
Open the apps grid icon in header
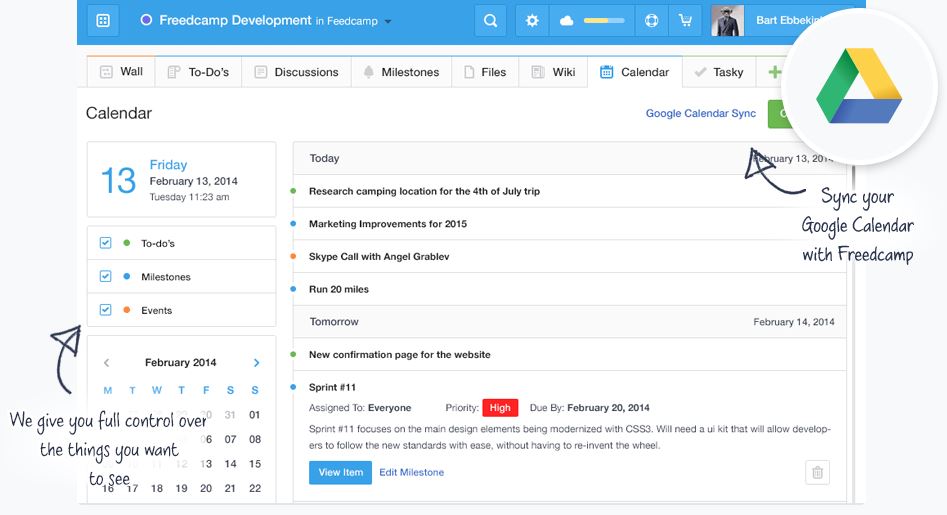point(103,21)
